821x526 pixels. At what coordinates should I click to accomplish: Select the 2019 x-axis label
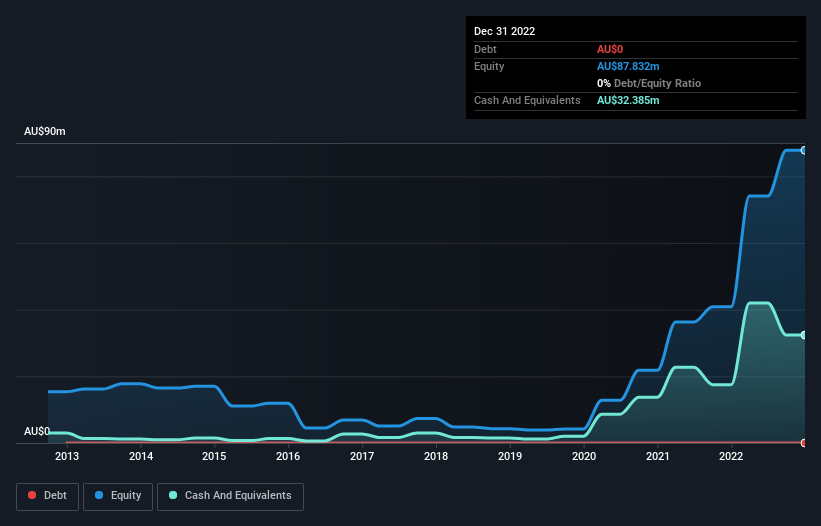point(509,456)
